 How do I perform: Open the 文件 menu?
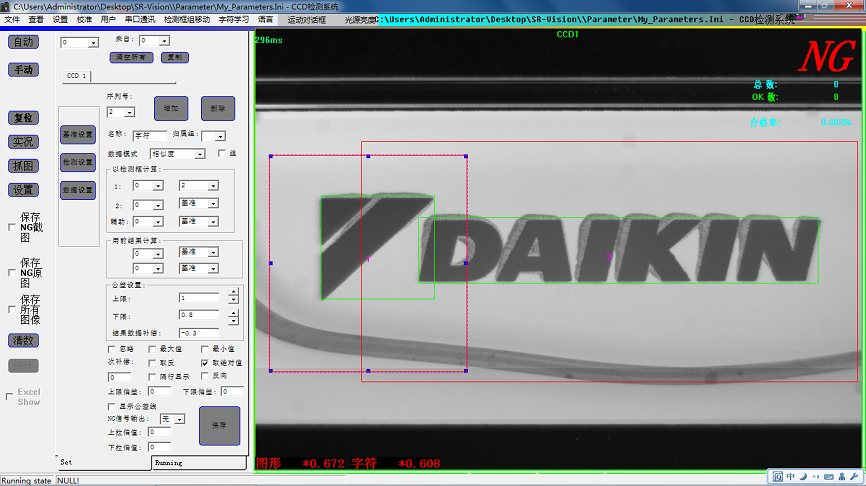coord(12,19)
